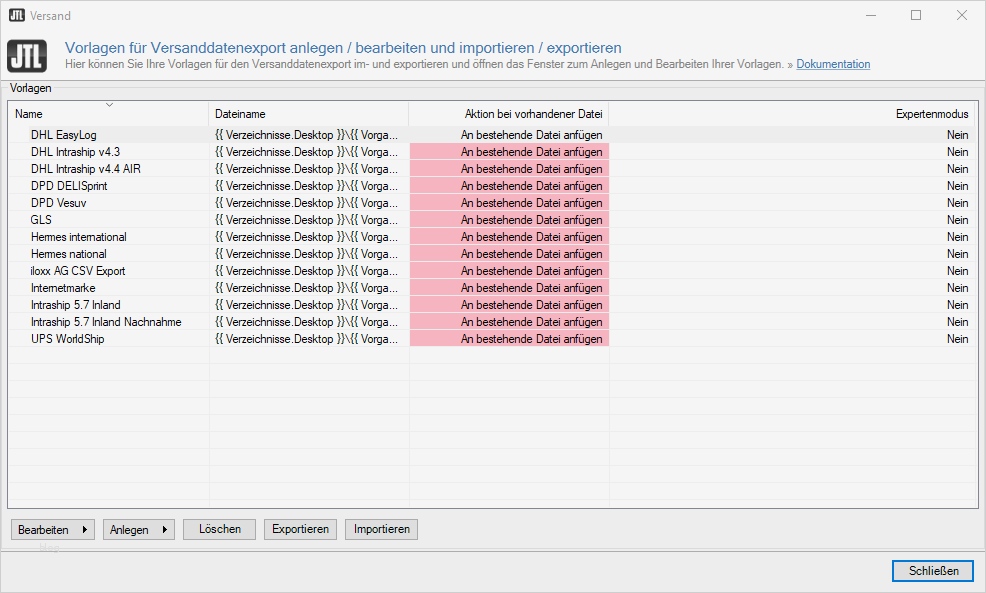Select the Internetmarke template row

click(x=492, y=287)
